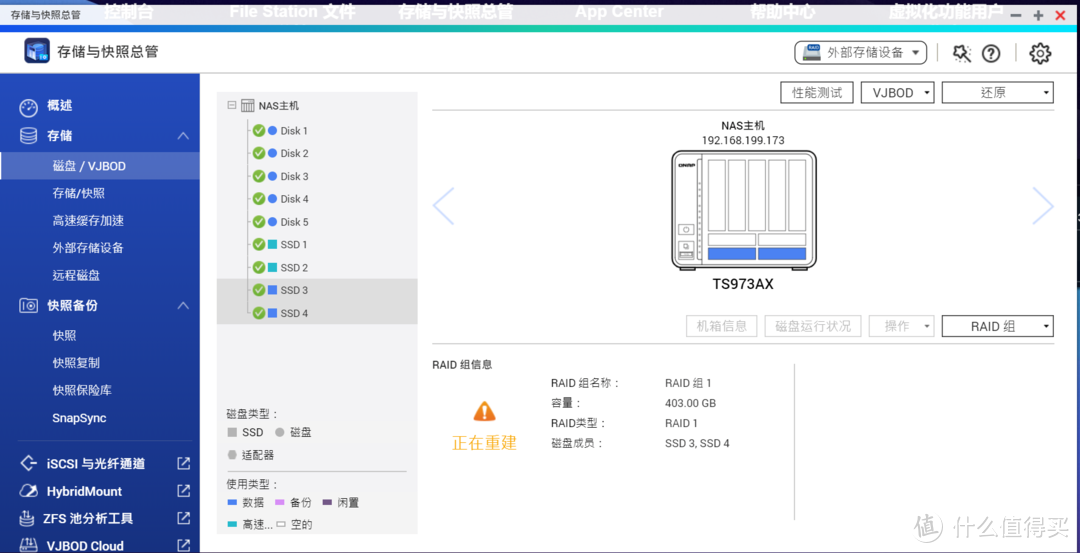This screenshot has height=553, width=1080.
Task: Show the next enclosure with right arrow
Action: coord(1043,205)
